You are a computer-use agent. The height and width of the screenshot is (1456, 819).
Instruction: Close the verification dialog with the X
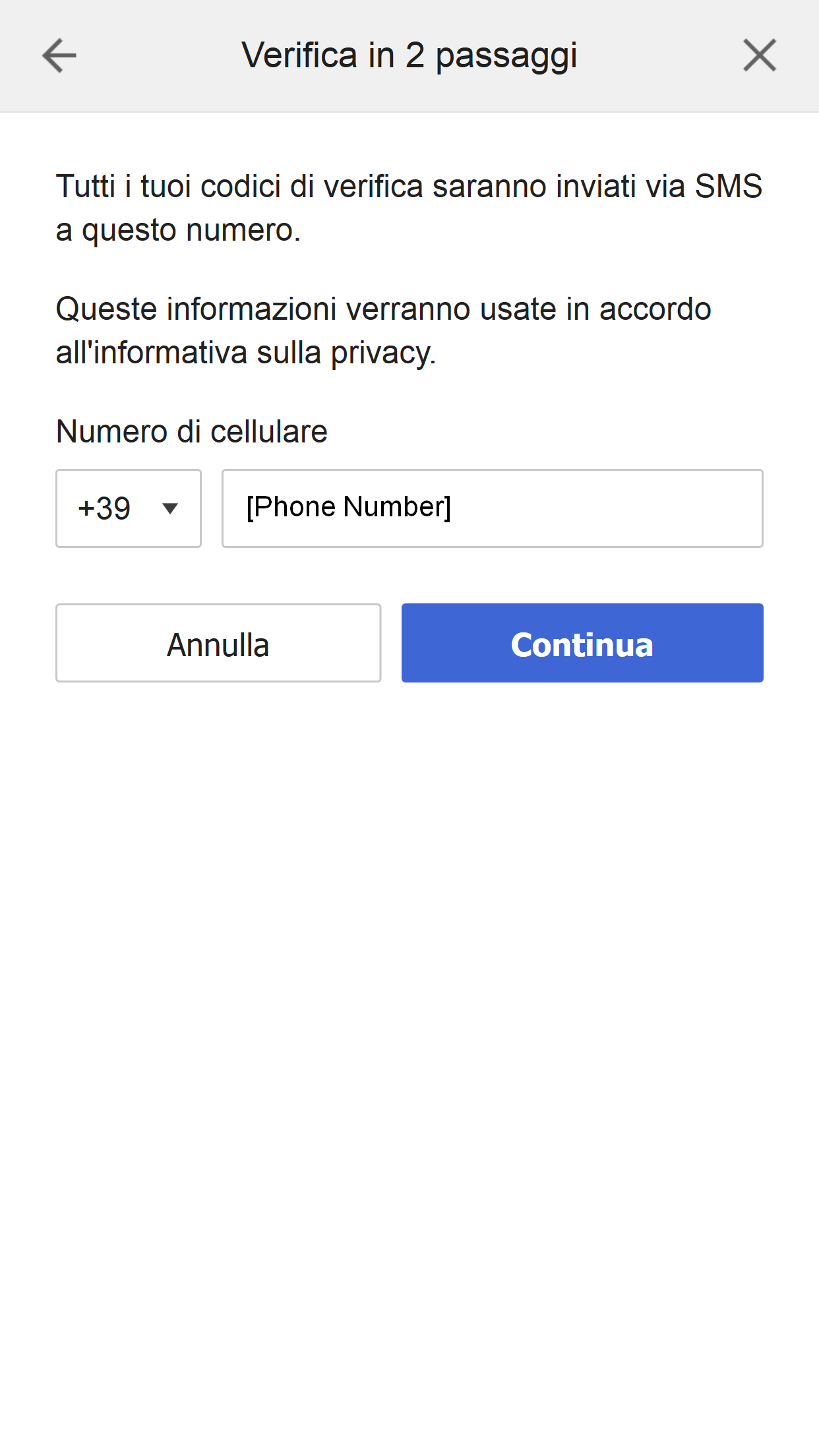(759, 56)
